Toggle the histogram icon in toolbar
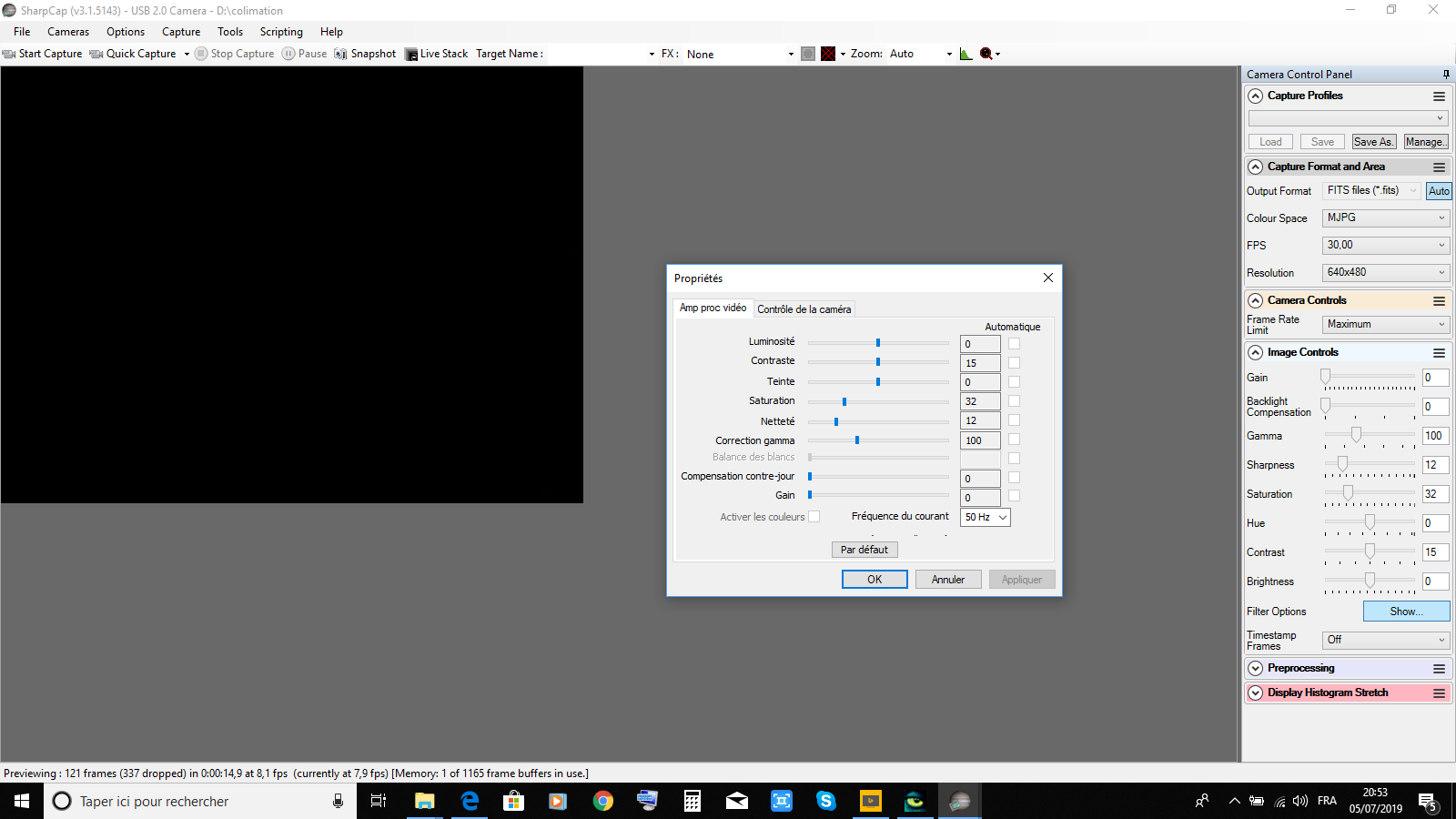The height and width of the screenshot is (819, 1456). coord(966,54)
